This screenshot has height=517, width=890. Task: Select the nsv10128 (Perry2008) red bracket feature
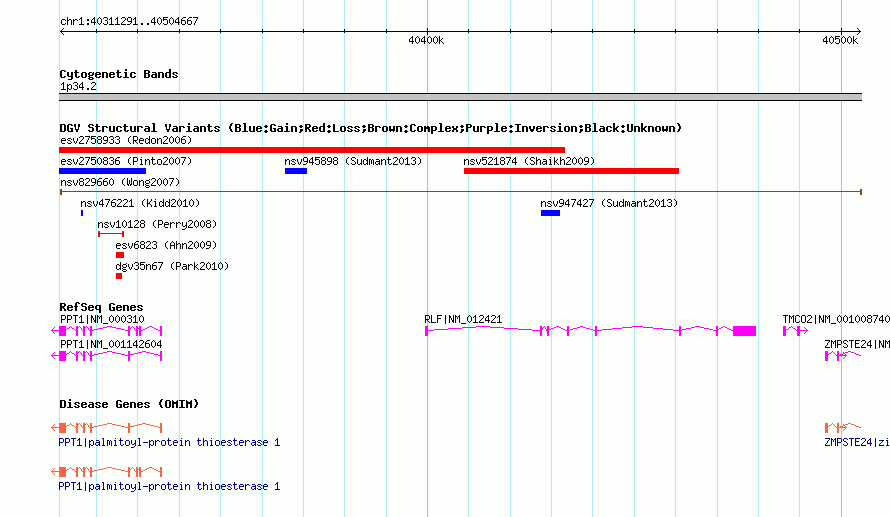[111, 234]
